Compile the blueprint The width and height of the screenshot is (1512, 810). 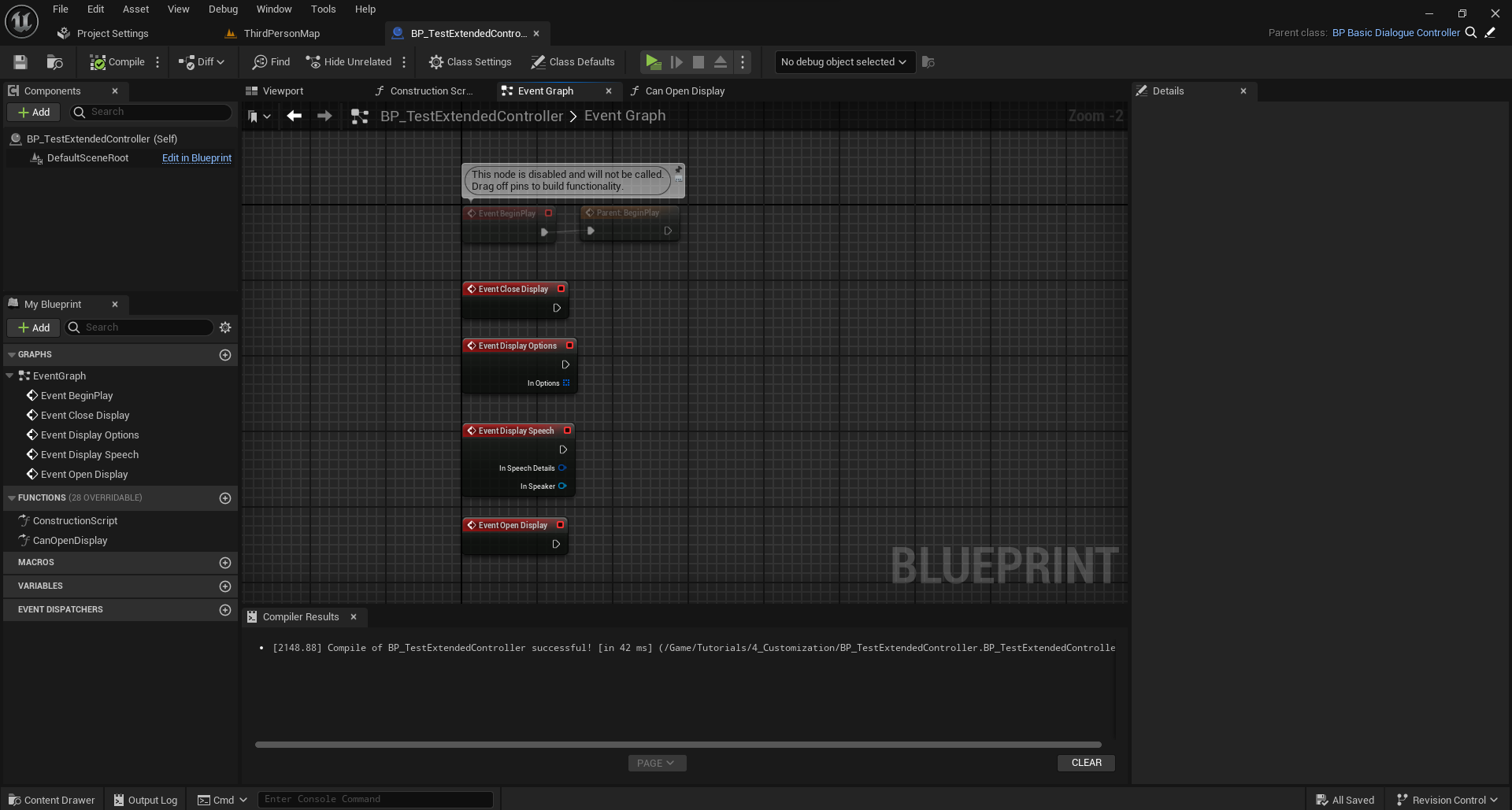[x=117, y=62]
